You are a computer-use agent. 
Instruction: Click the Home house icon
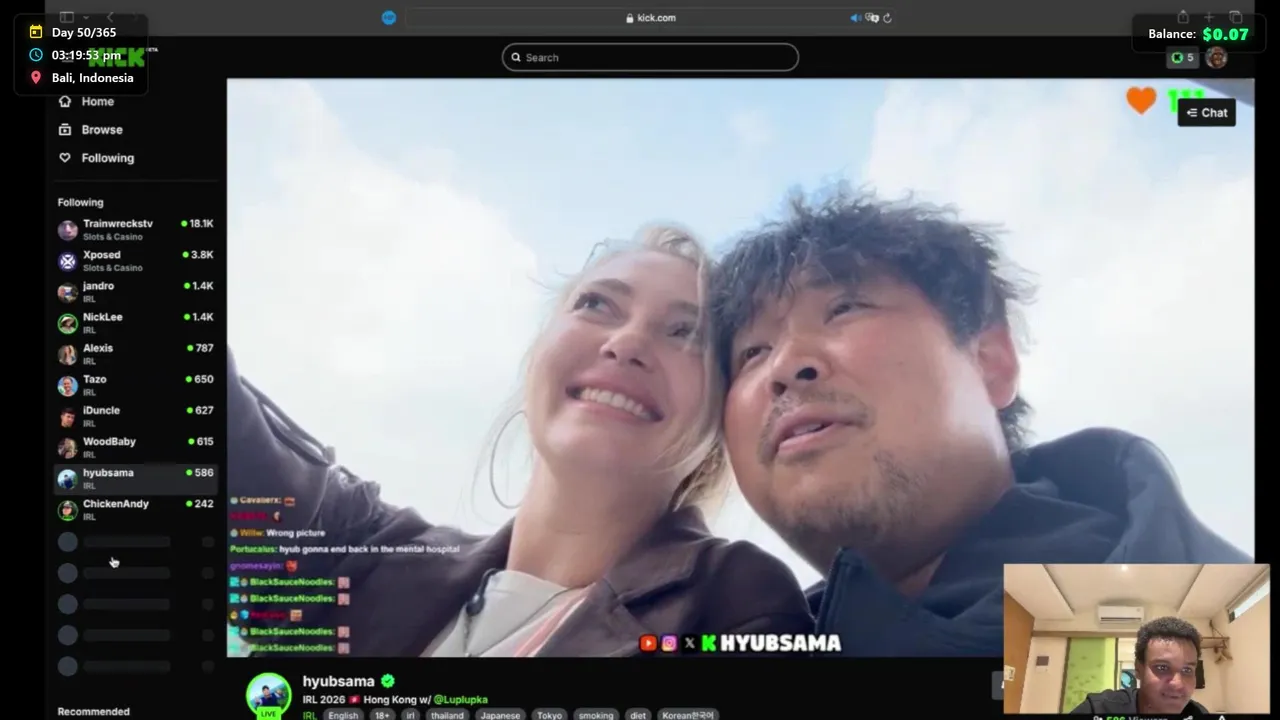[x=65, y=101]
